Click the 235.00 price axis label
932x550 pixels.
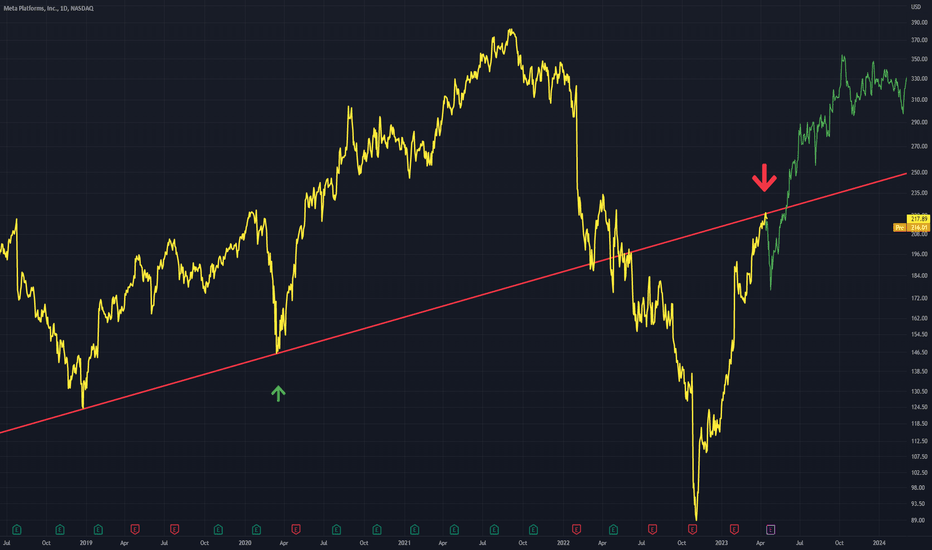pyautogui.click(x=919, y=193)
